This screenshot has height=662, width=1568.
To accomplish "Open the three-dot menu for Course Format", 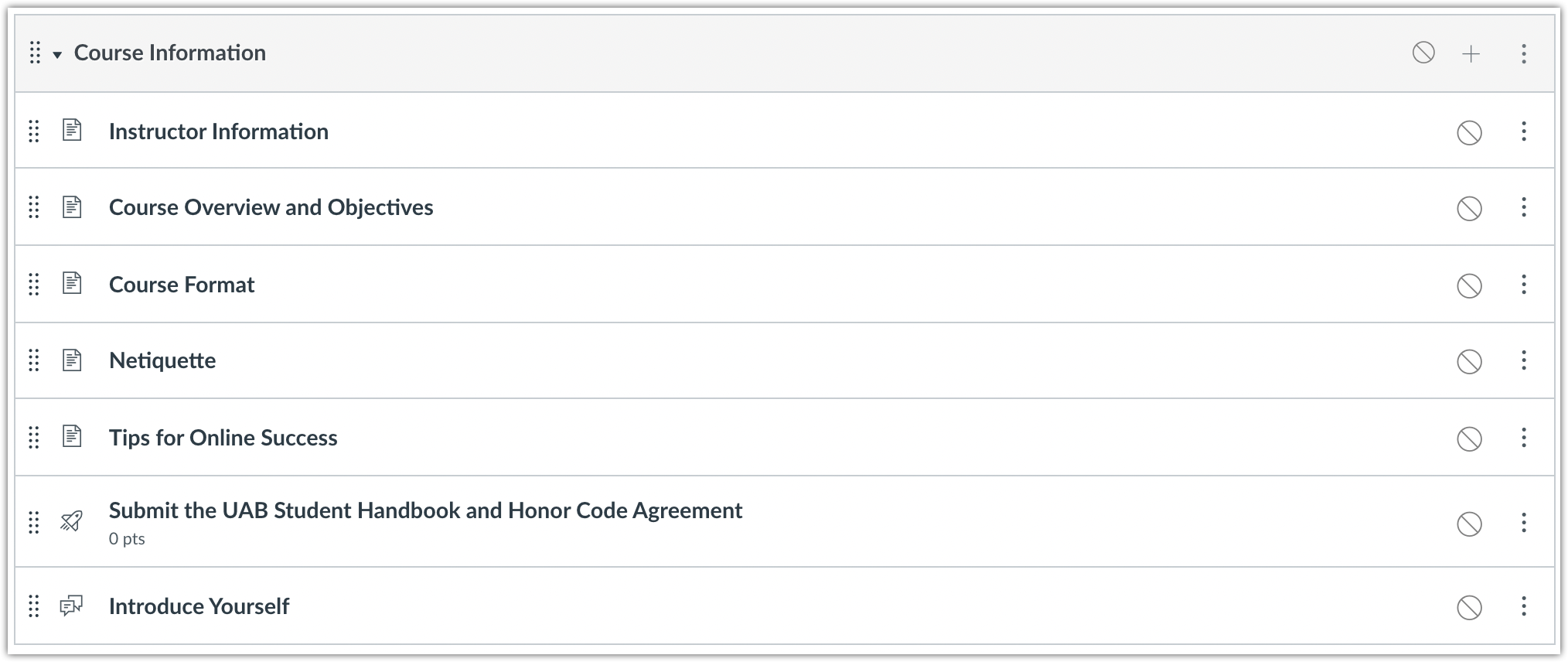I will 1523,285.
